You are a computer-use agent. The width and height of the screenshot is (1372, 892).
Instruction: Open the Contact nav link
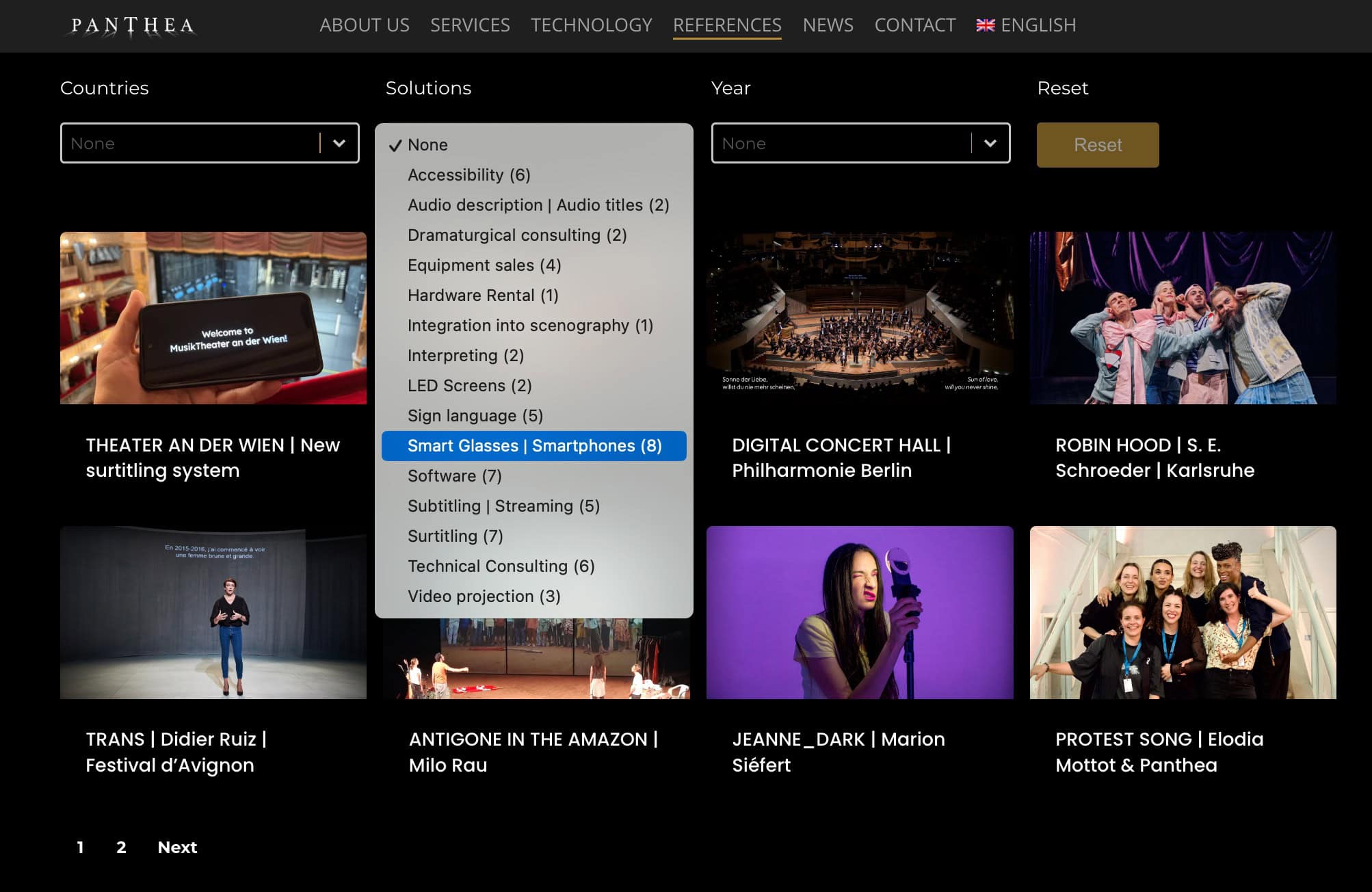coord(914,25)
